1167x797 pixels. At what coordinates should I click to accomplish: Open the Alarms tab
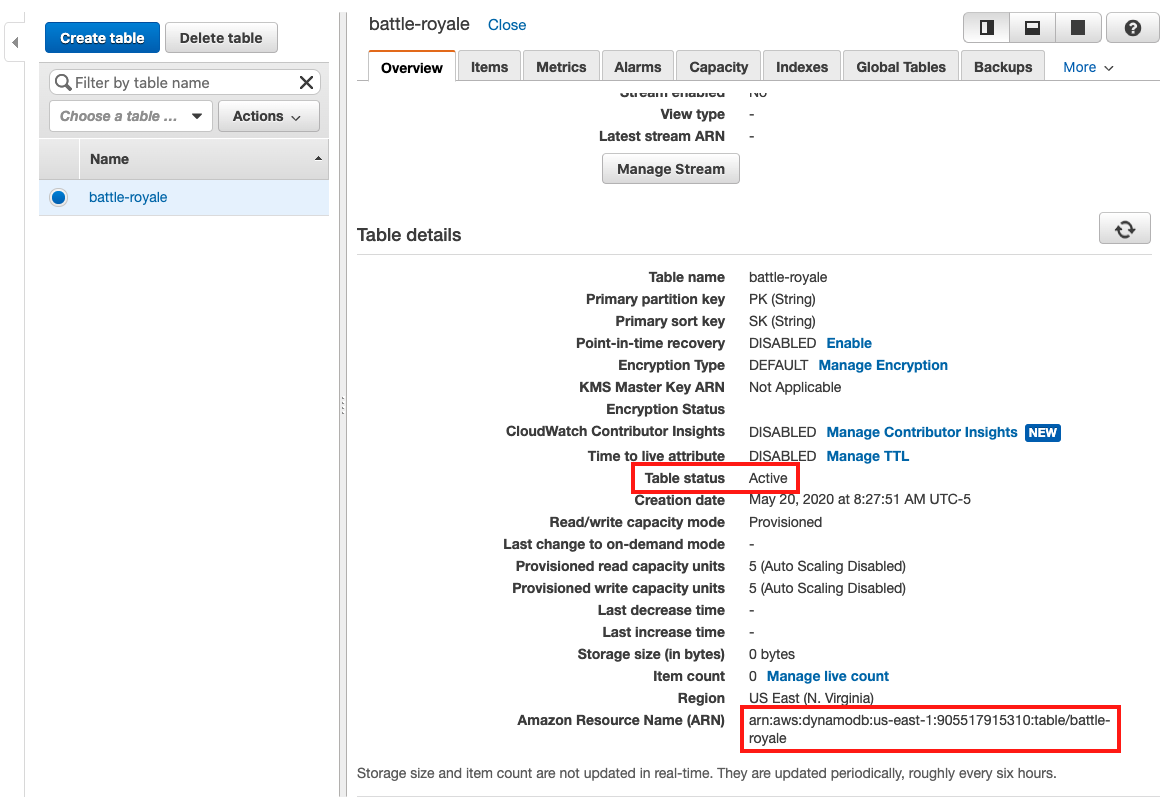[637, 67]
